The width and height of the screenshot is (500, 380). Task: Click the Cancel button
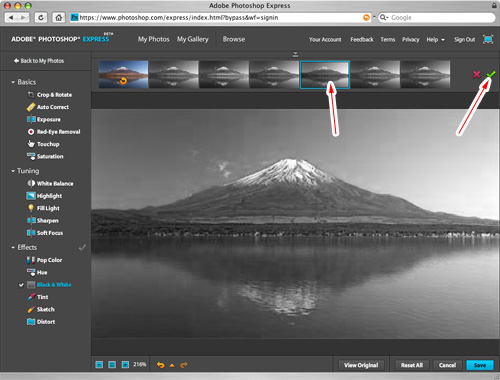[x=447, y=365]
